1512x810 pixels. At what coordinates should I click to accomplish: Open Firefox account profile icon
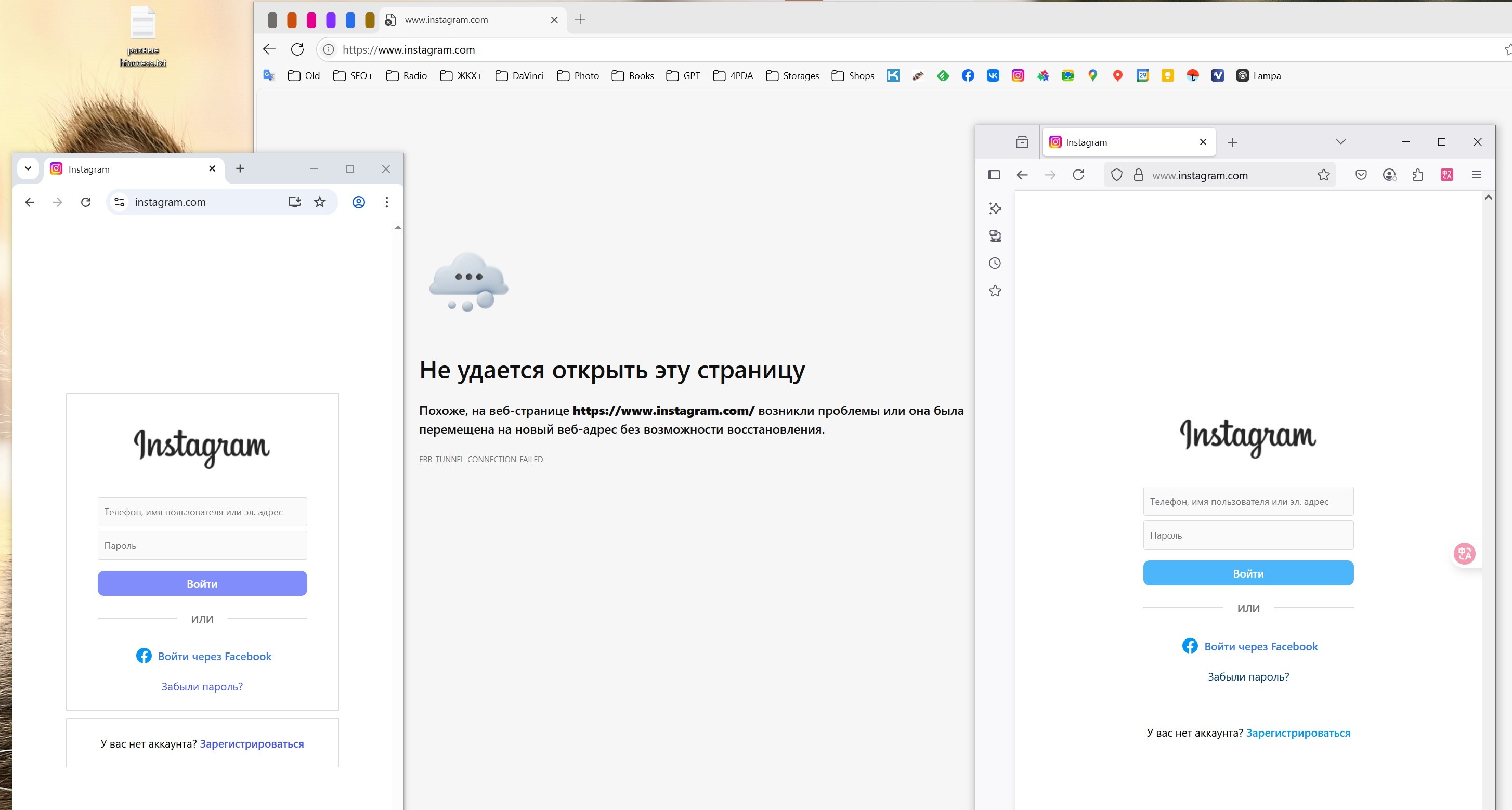1389,175
